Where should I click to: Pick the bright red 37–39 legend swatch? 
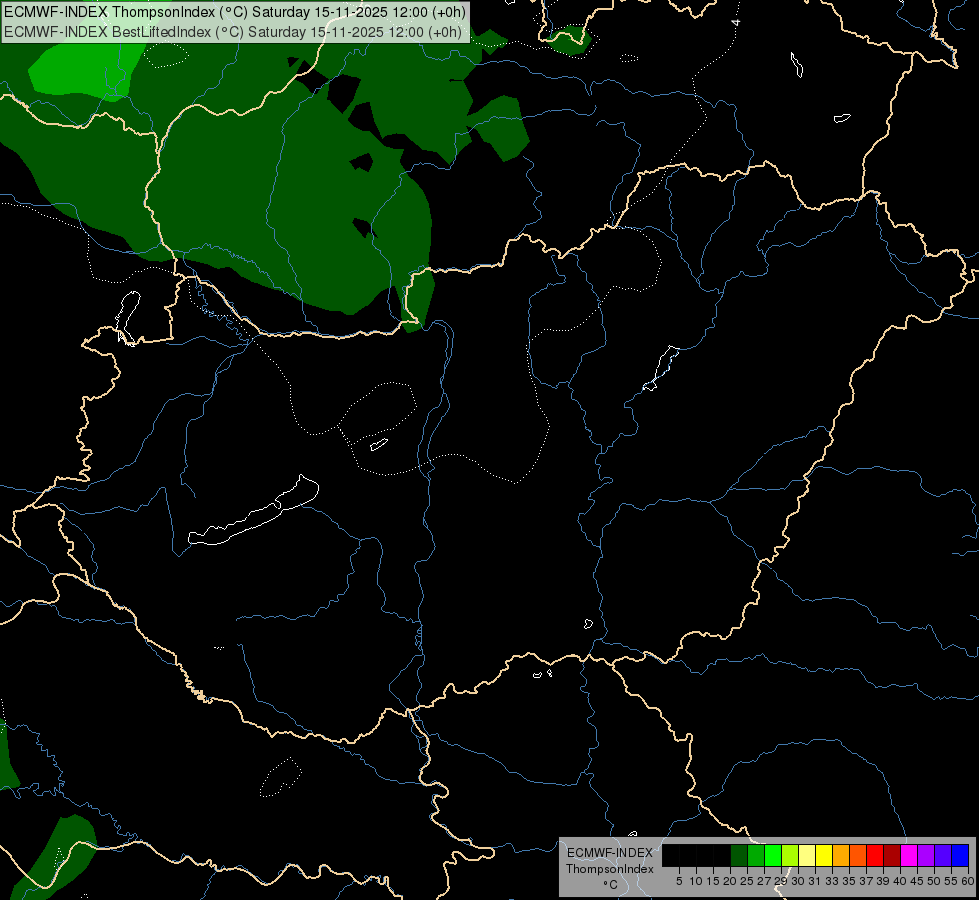point(875,855)
